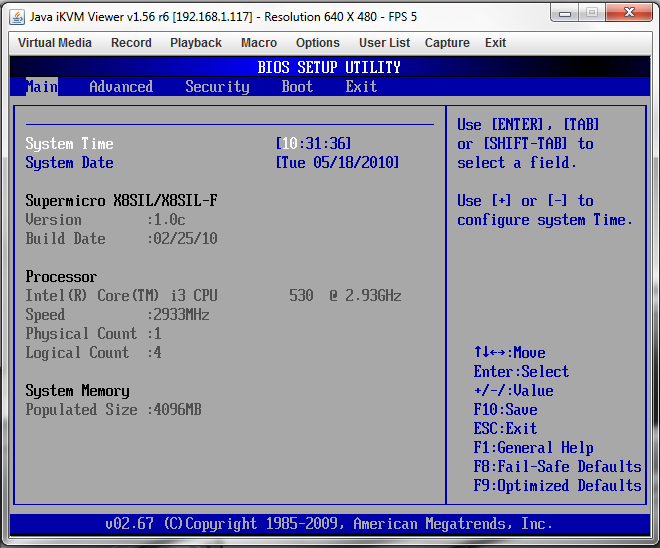
Task: Click the System Time label
Action: point(69,144)
